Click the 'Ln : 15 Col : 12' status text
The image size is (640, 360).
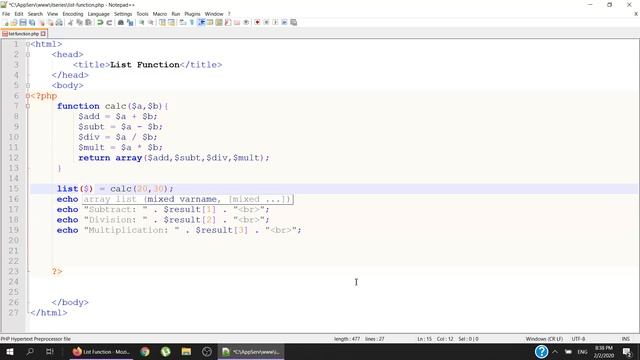tap(436, 339)
